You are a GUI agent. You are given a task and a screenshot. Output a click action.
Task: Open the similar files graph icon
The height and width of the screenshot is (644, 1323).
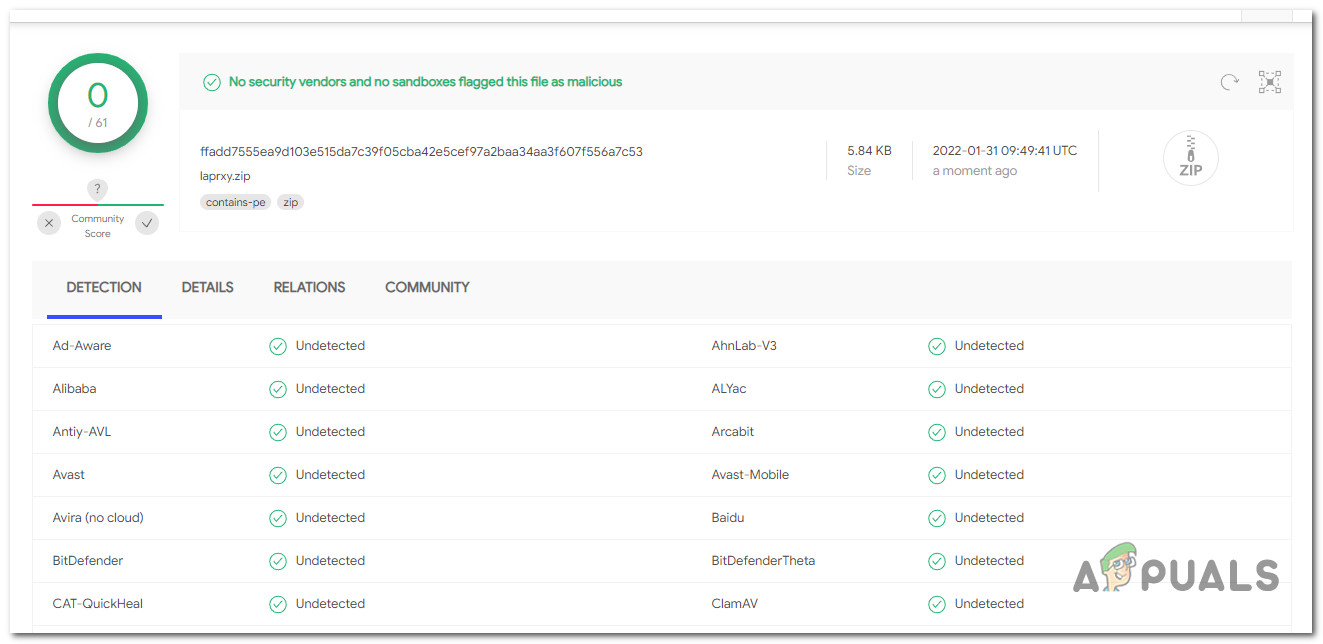tap(1269, 82)
